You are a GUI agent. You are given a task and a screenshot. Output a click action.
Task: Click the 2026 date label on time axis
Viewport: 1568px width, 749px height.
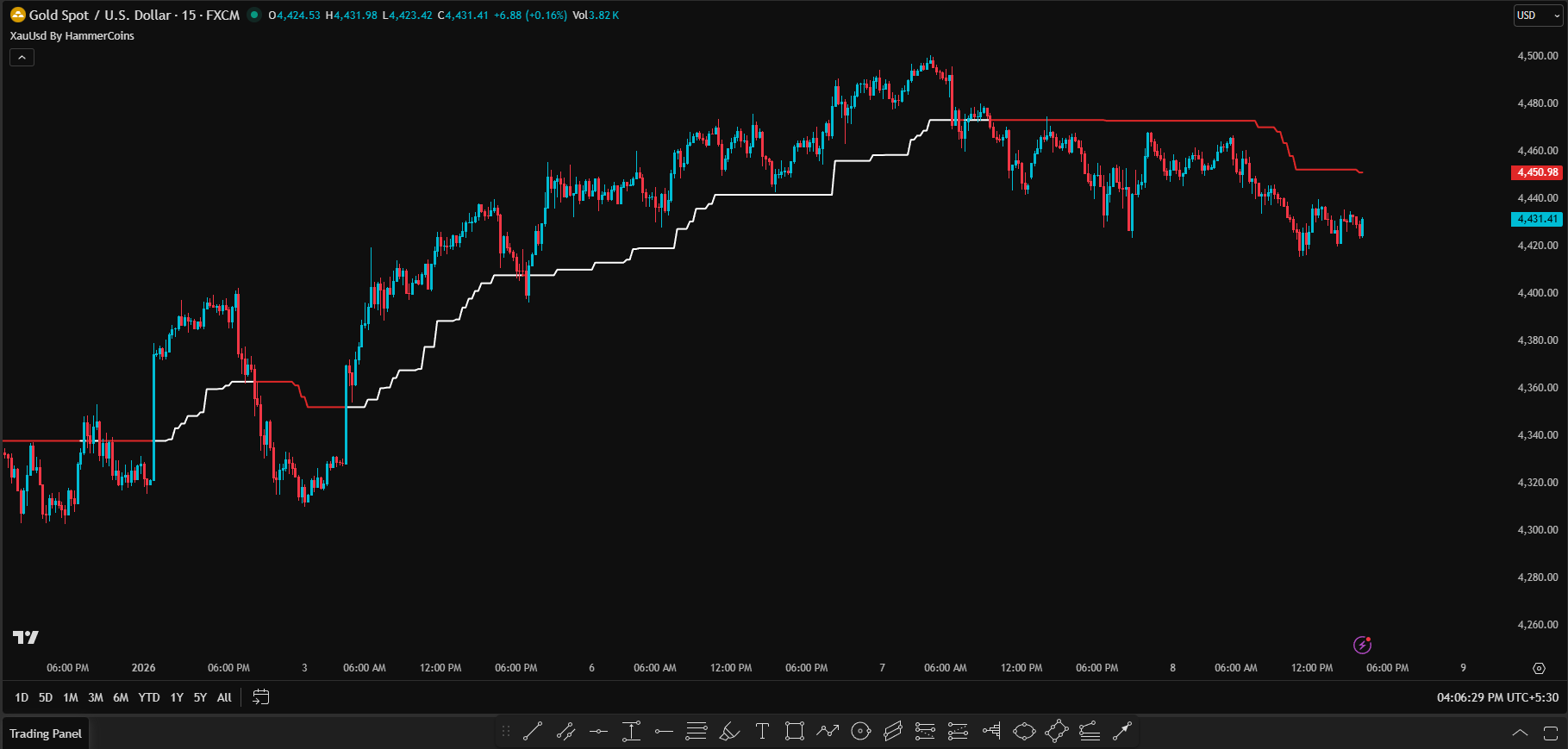[143, 668]
